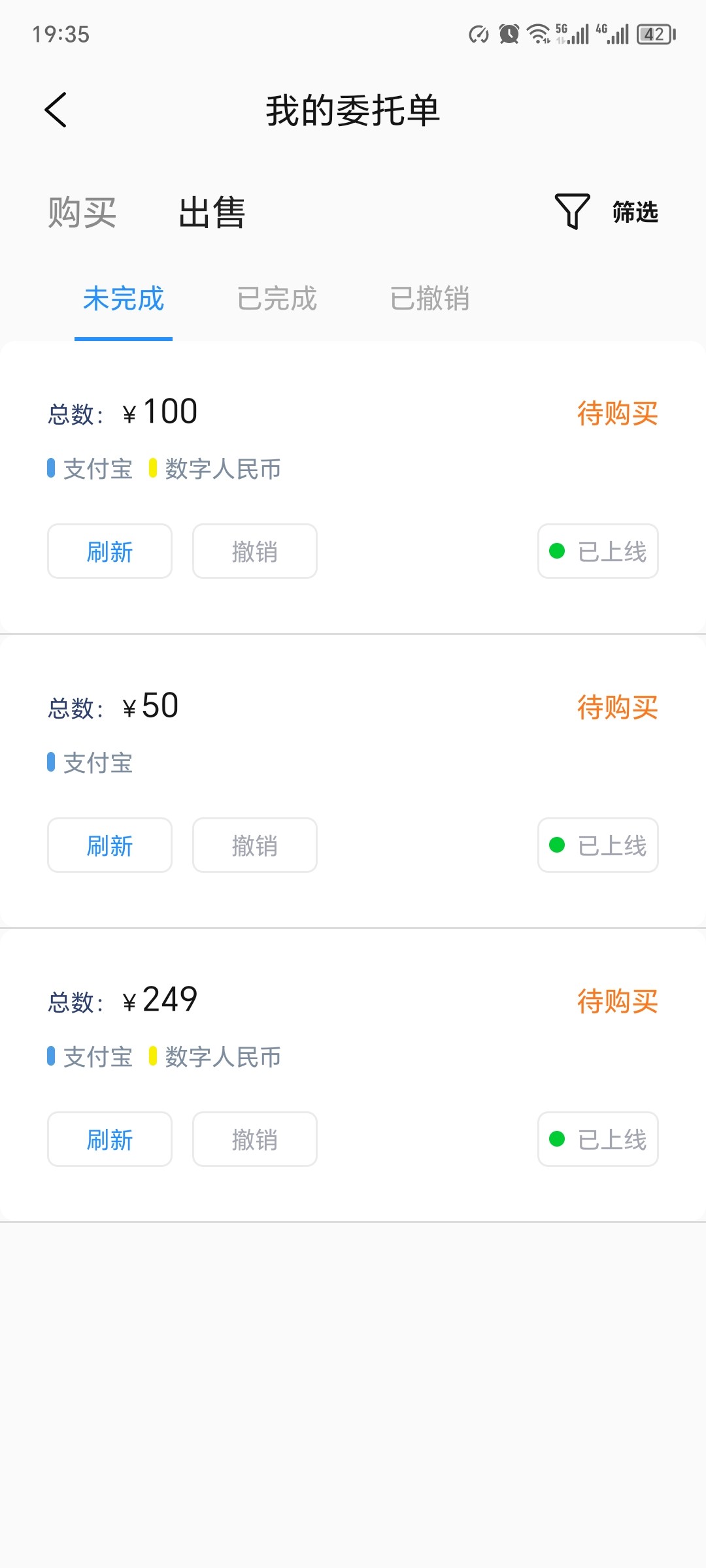Image resolution: width=706 pixels, height=1568 pixels.
Task: Tap green online dot on ¥100 order
Action: pyautogui.click(x=557, y=551)
